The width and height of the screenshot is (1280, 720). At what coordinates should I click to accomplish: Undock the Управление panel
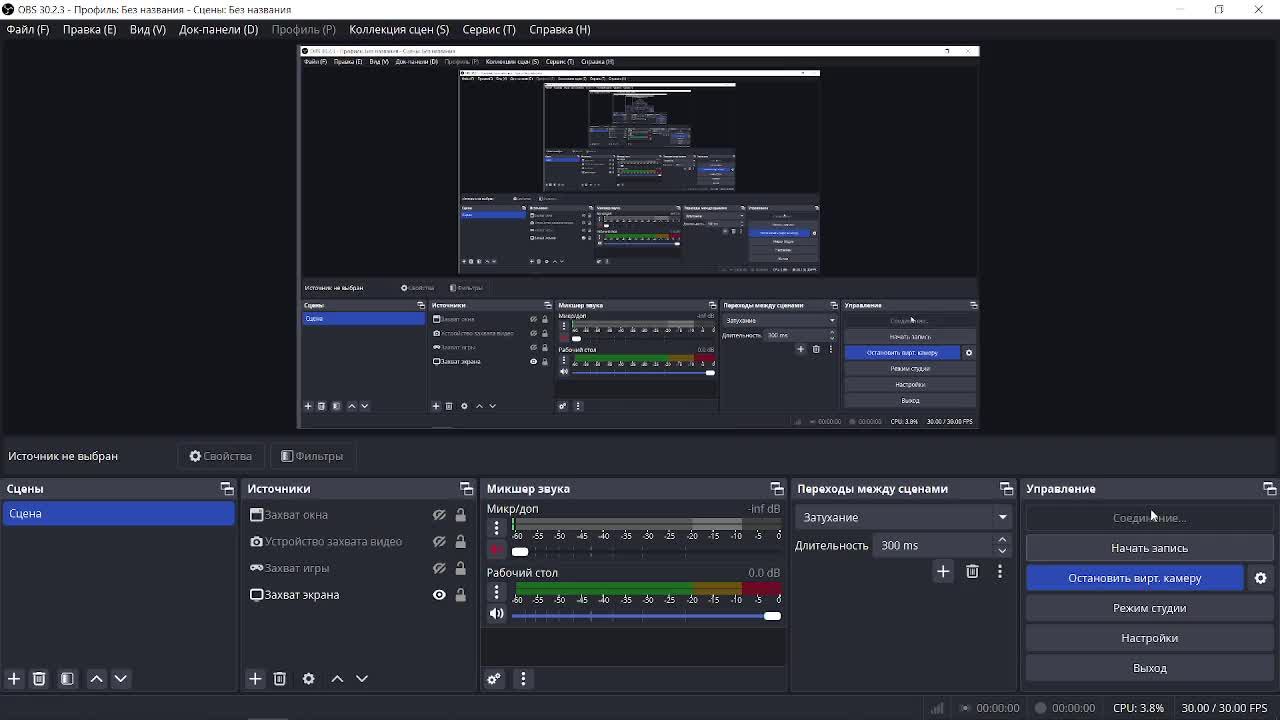[1269, 489]
